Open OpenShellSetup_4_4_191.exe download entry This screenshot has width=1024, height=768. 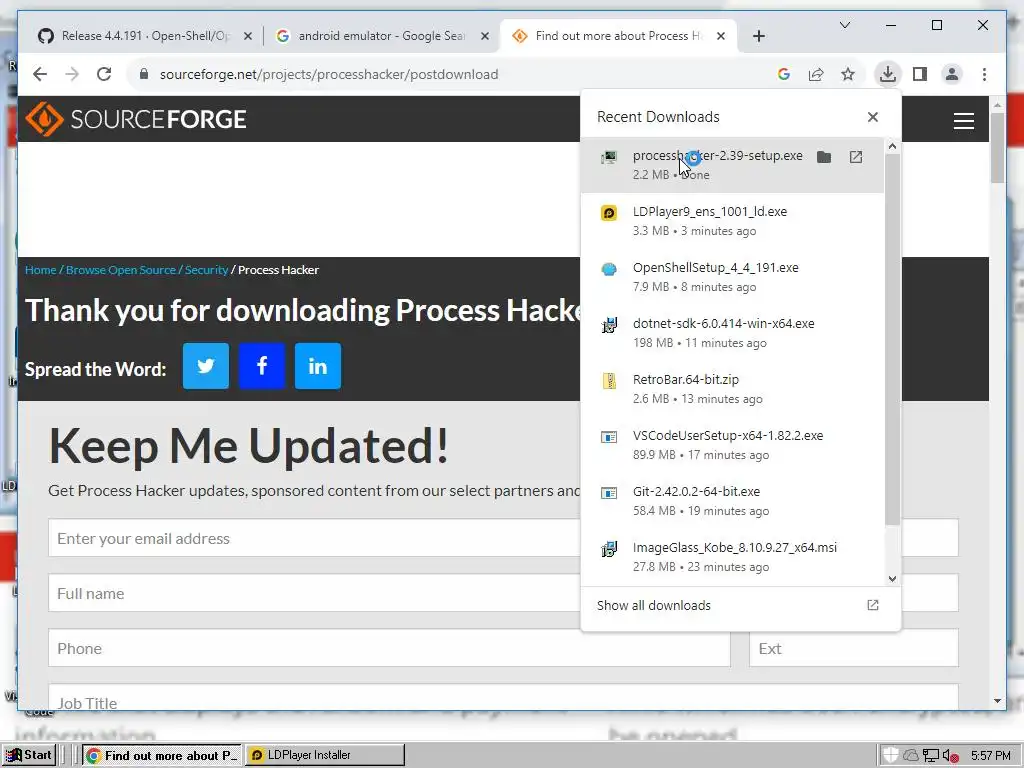(x=732, y=277)
